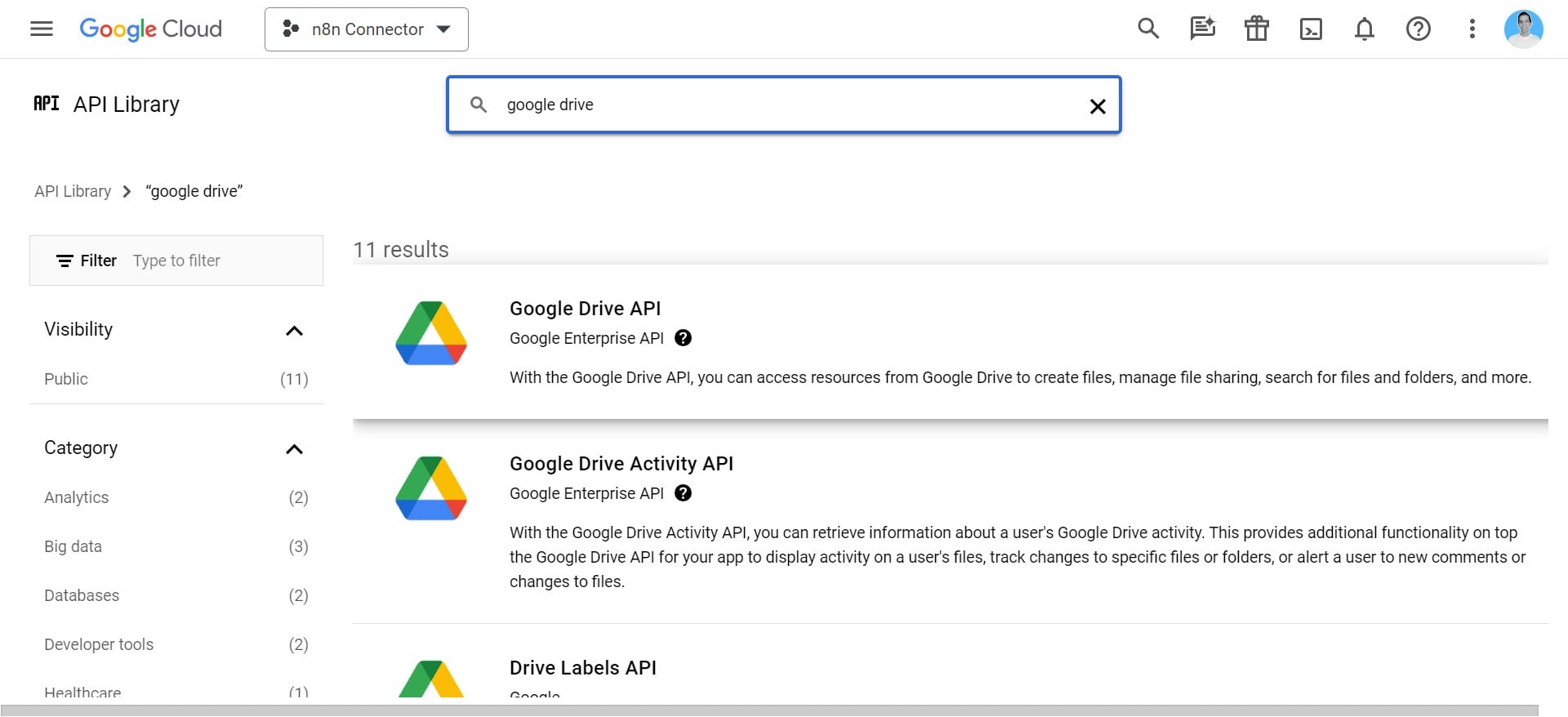The width and height of the screenshot is (1568, 717).
Task: Click the top bar search icon
Action: [x=1148, y=29]
